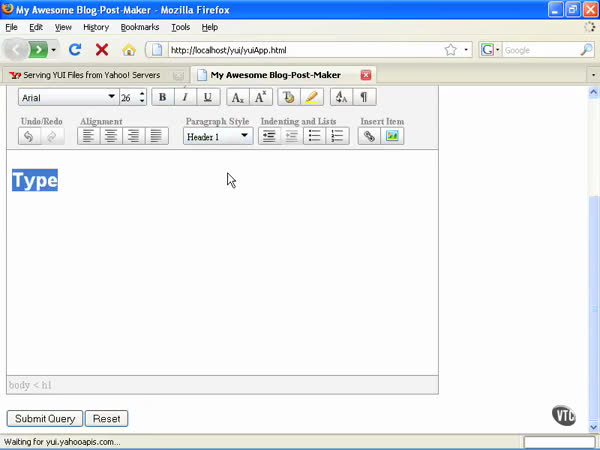Toggle italic text formatting

tap(185, 97)
